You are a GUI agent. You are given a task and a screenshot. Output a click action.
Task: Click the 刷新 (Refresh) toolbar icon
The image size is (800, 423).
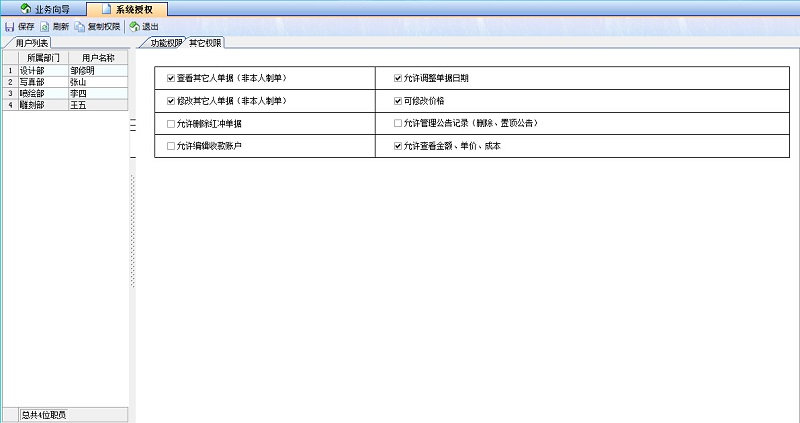pyautogui.click(x=44, y=26)
